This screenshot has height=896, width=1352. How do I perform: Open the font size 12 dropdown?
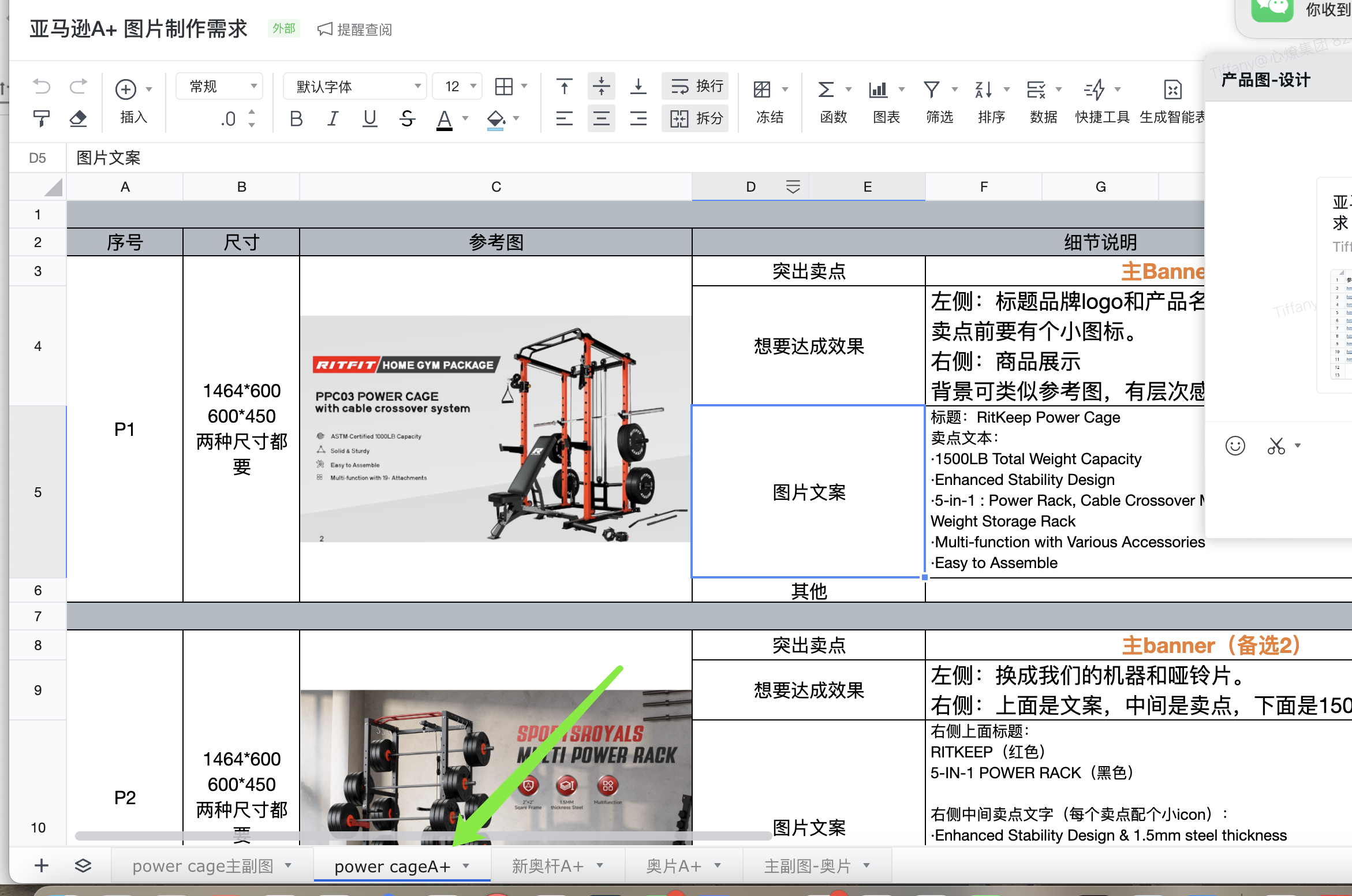click(457, 87)
